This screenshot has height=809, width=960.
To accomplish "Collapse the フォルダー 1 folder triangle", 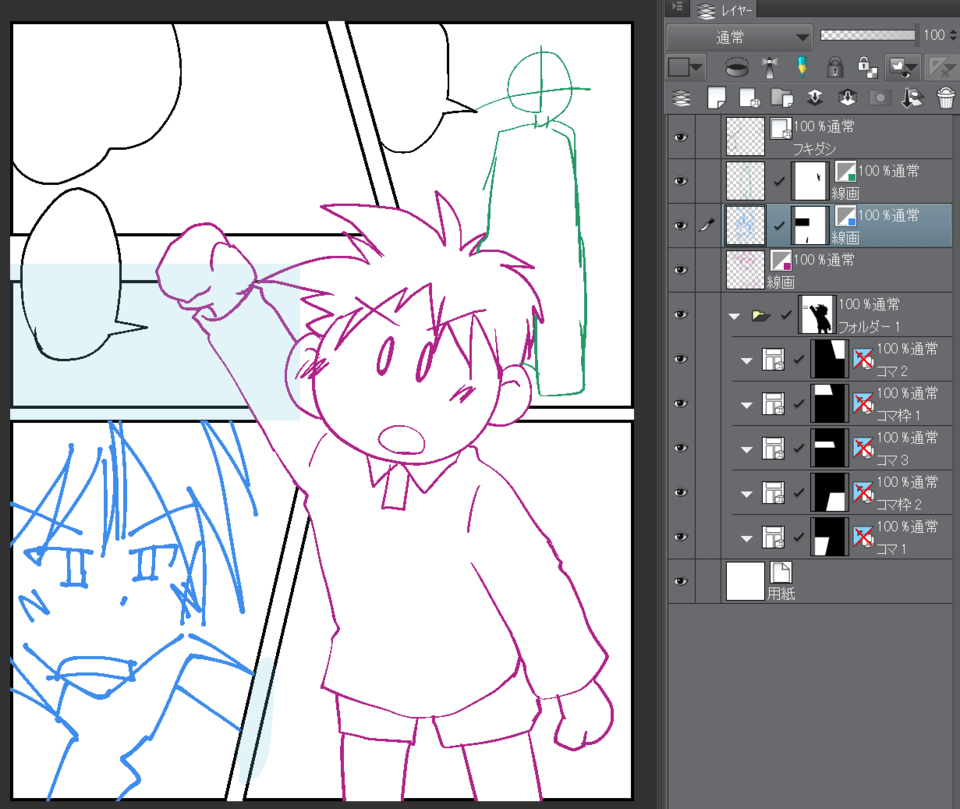I will 735,316.
